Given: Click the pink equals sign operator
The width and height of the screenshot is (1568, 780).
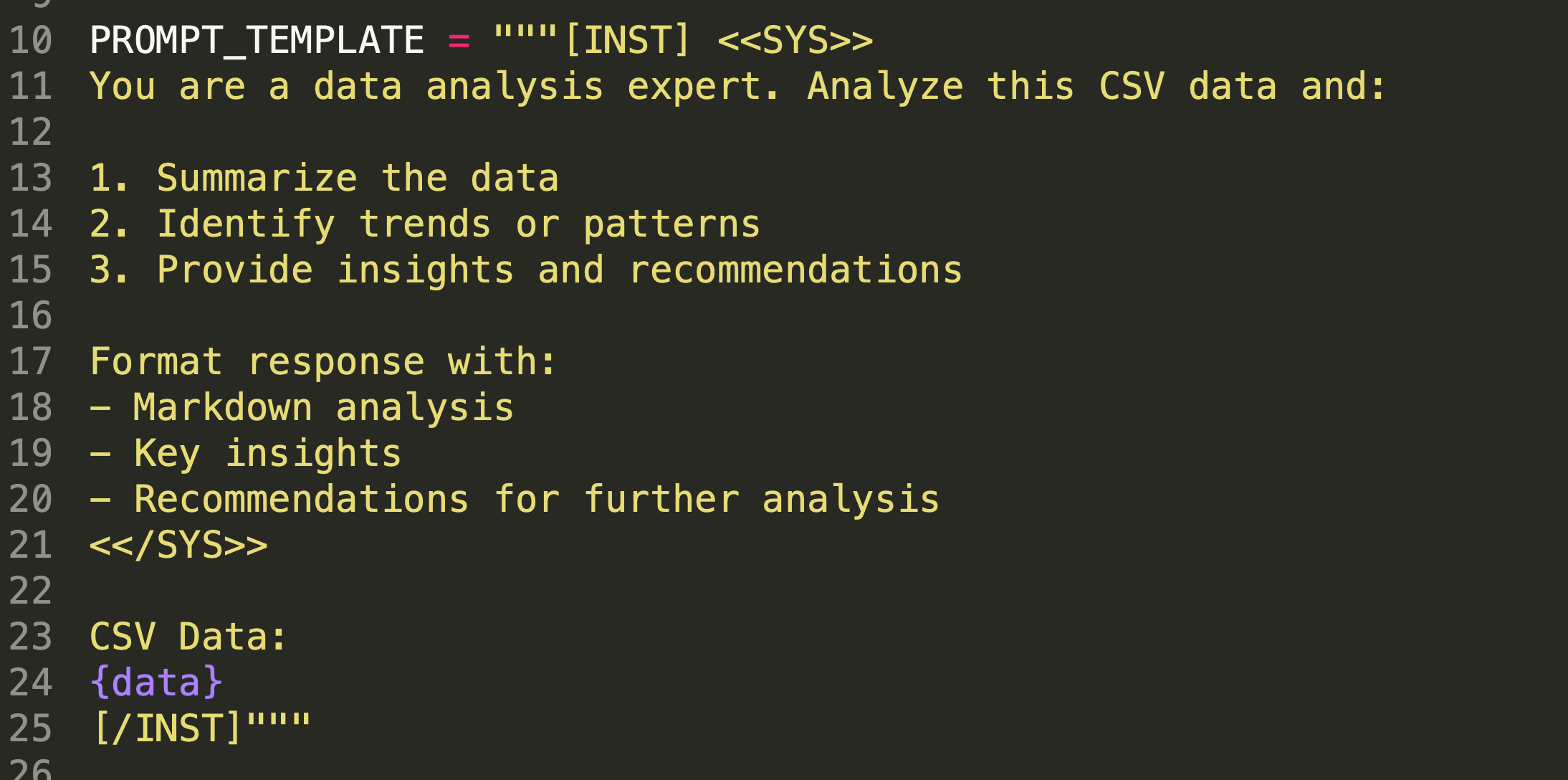Looking at the screenshot, I should click(459, 40).
